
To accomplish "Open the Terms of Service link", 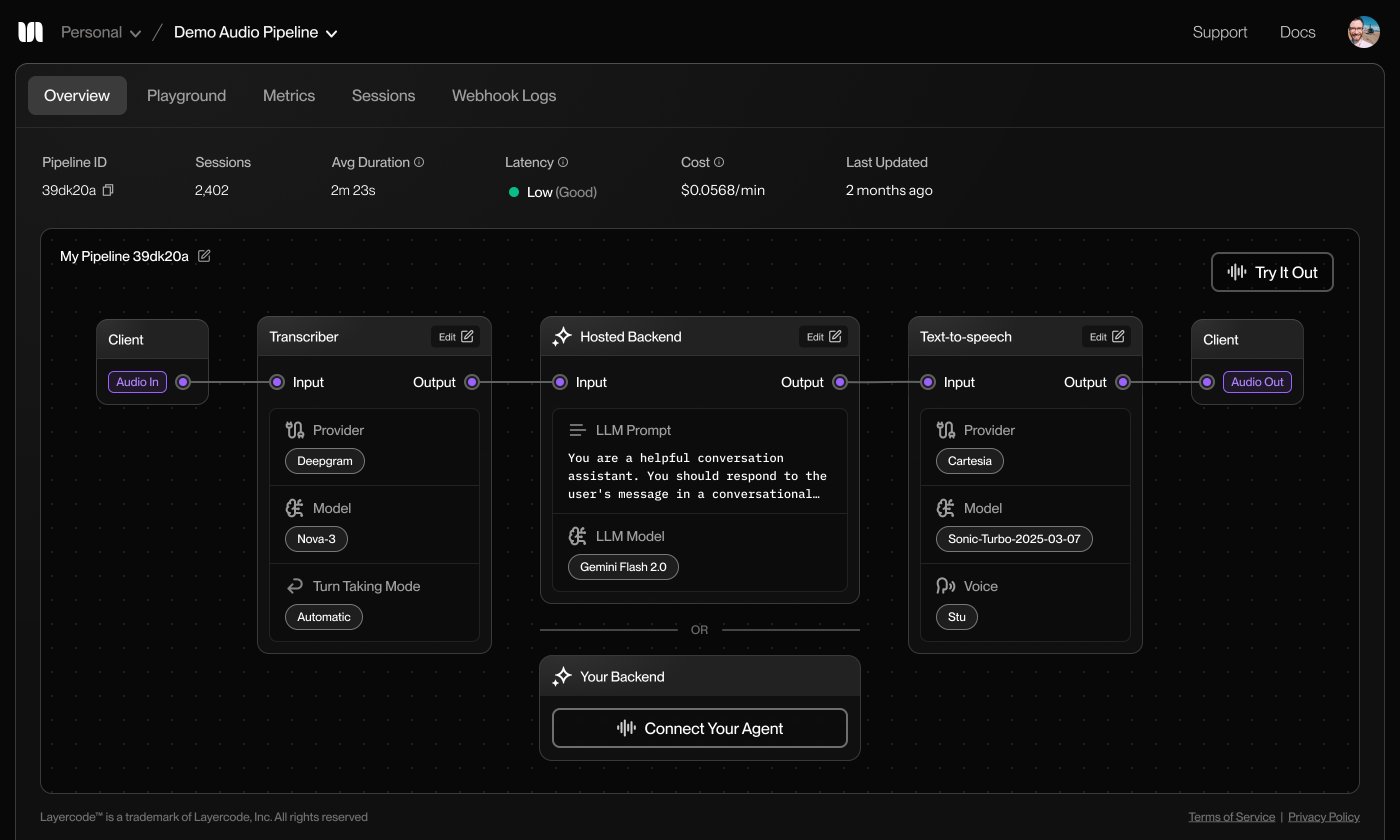I will click(1231, 817).
